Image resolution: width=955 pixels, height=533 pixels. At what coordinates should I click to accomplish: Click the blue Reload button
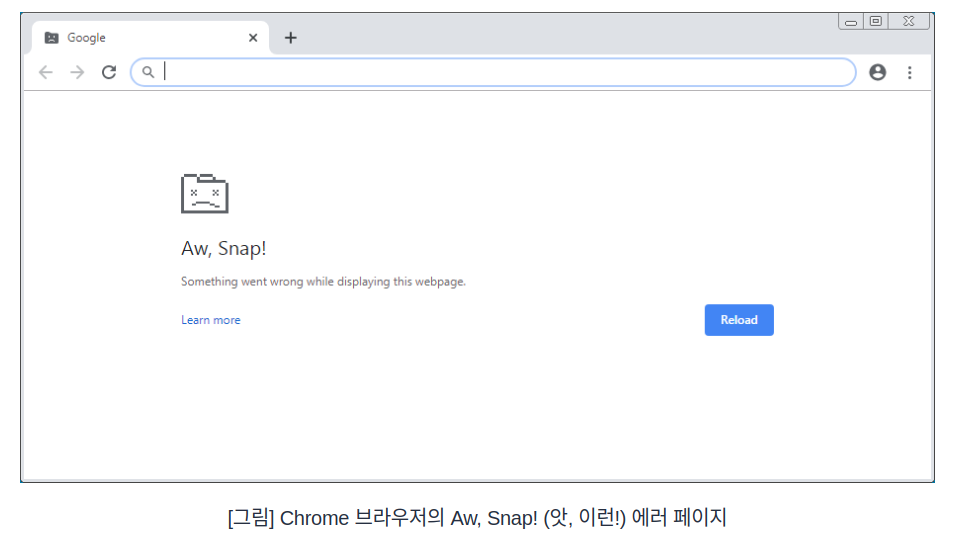click(x=739, y=320)
